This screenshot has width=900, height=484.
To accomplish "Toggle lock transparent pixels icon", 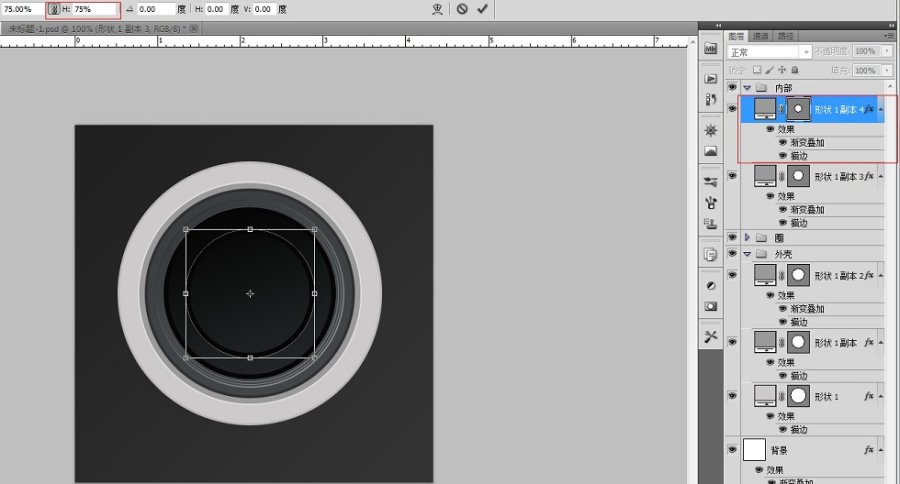I will [757, 70].
